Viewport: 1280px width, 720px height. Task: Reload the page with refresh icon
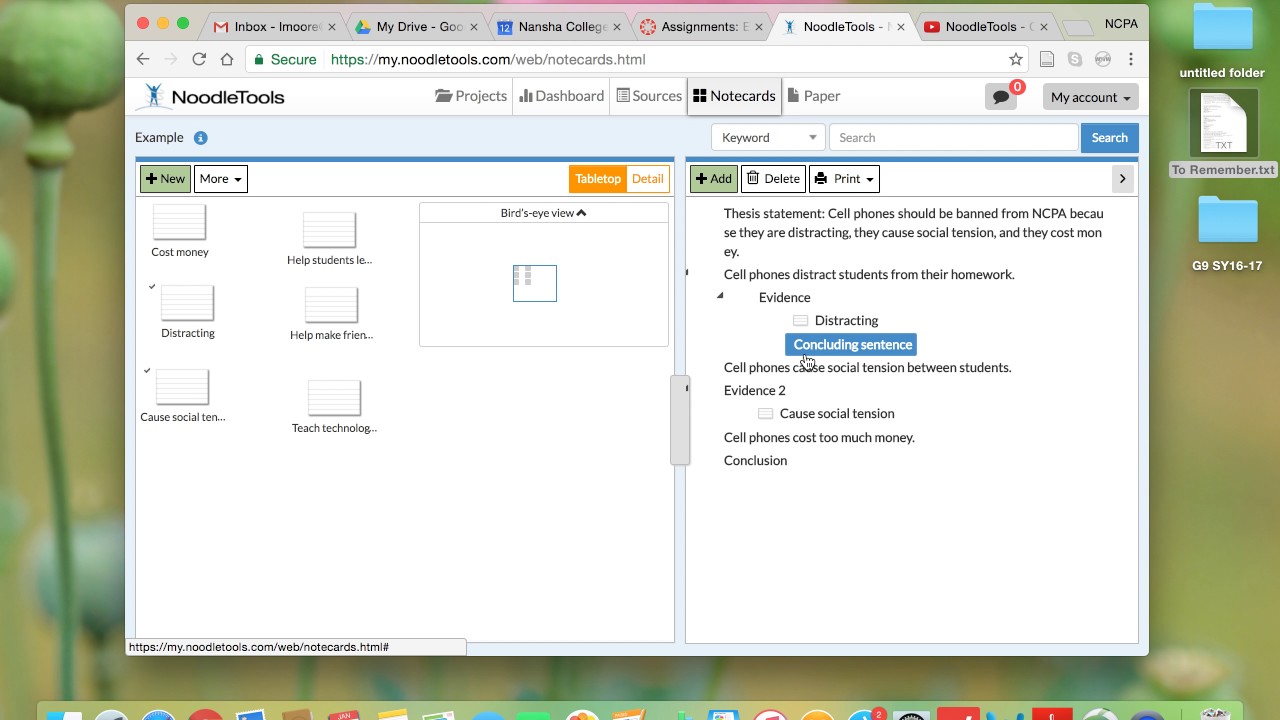(x=199, y=59)
